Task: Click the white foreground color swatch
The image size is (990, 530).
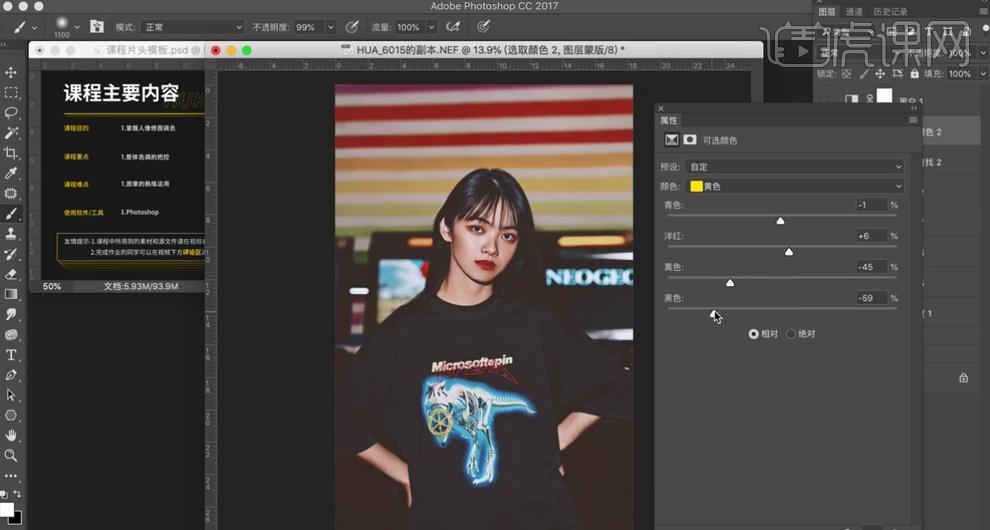Action: 6,509
